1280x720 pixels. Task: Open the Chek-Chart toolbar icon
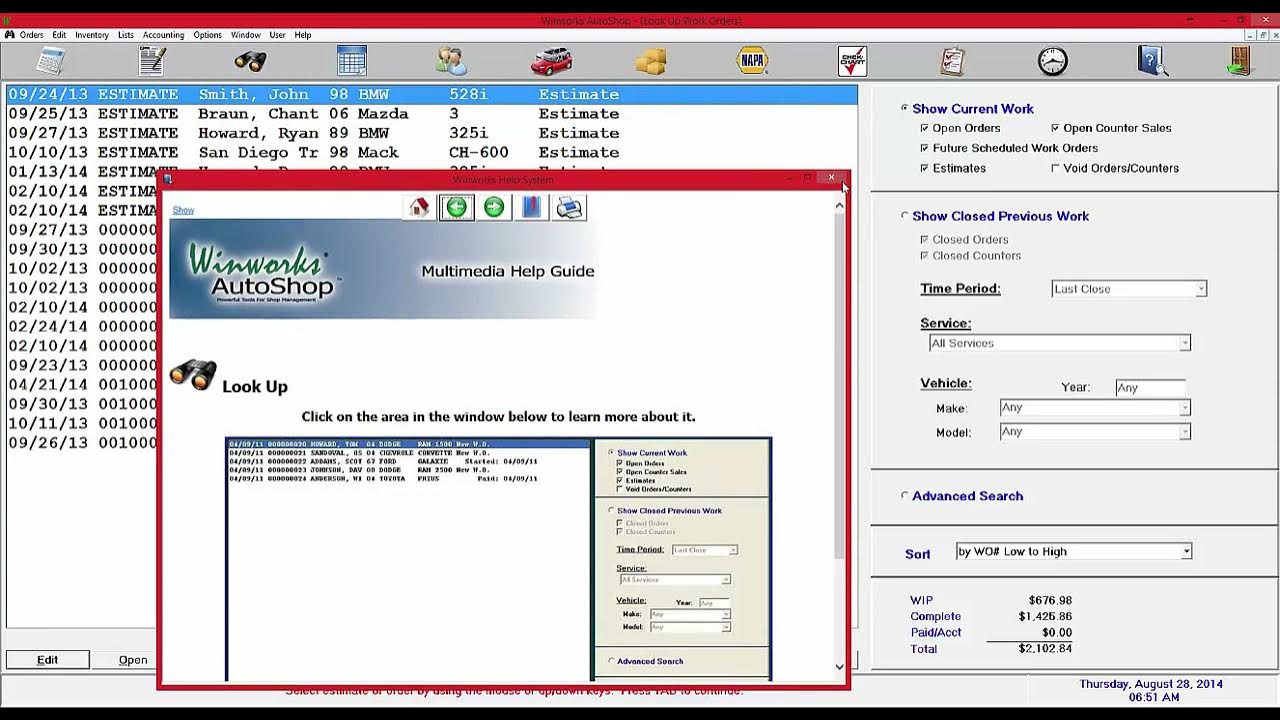coord(852,61)
